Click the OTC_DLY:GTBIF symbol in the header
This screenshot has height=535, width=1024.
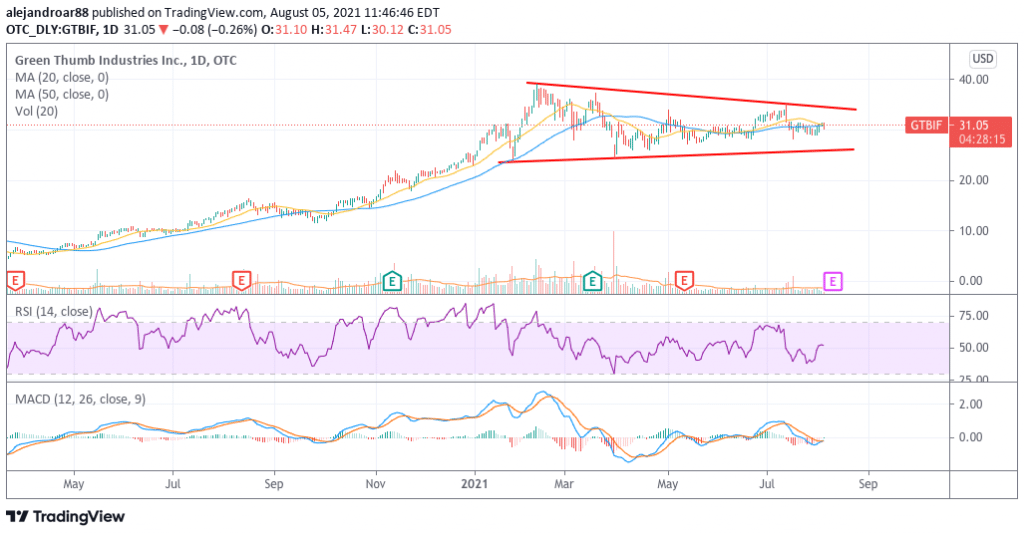coord(51,29)
